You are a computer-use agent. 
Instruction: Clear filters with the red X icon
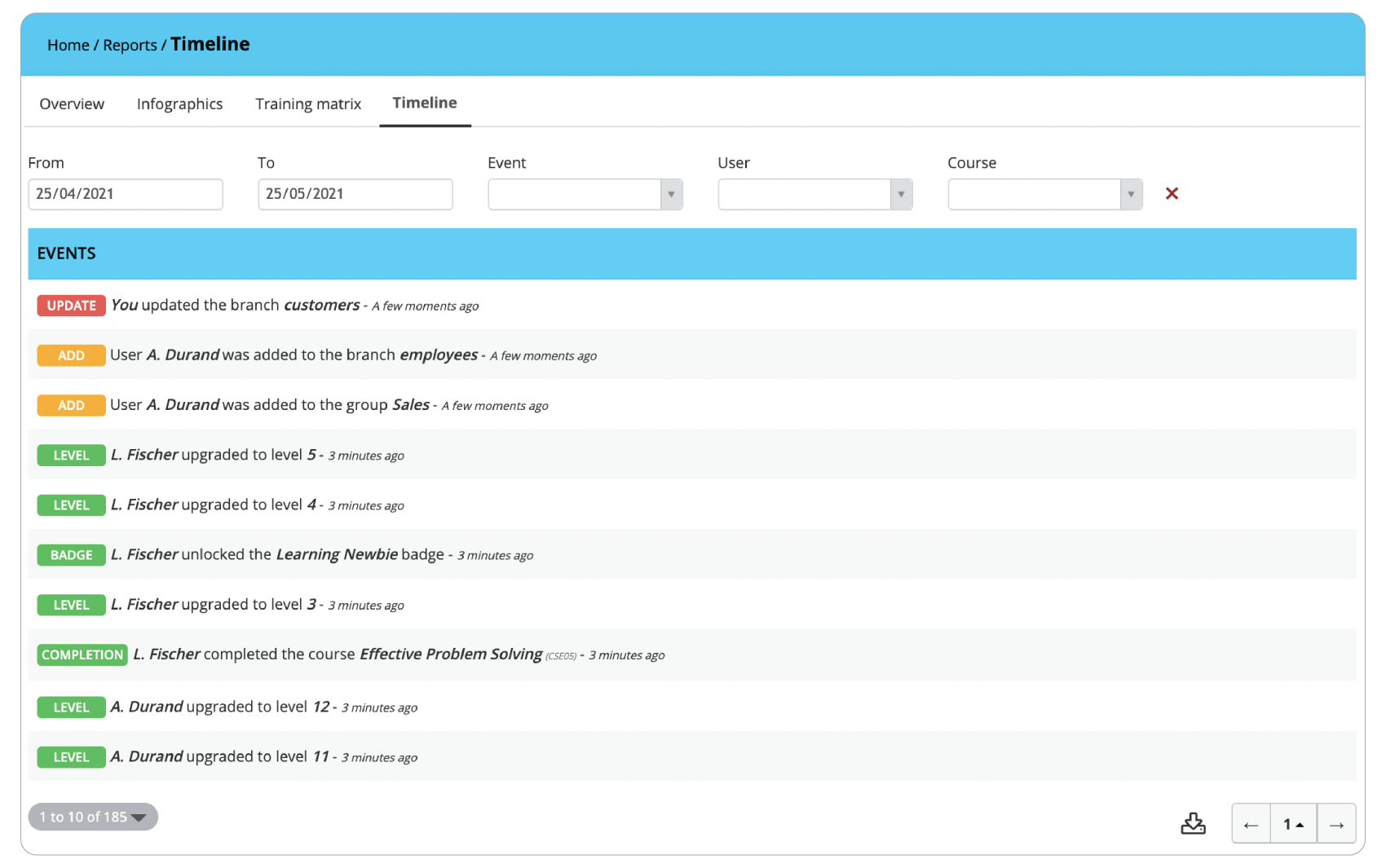click(x=1172, y=193)
